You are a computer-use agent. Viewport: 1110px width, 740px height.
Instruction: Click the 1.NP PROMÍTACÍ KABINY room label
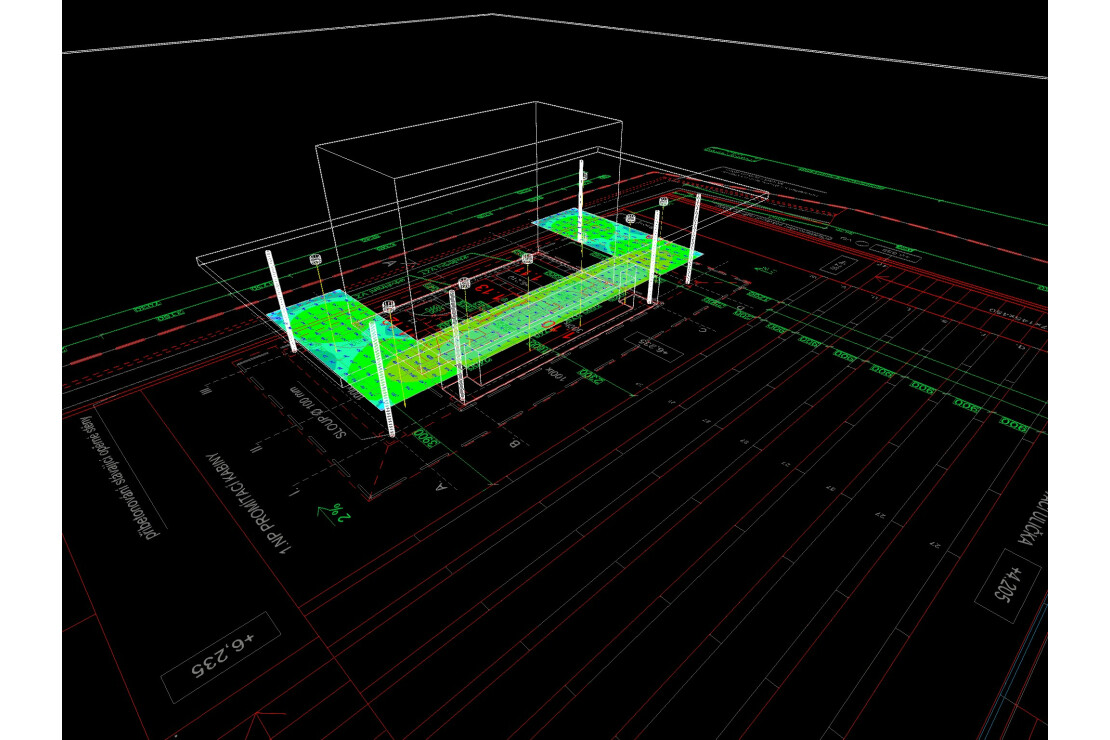[x=247, y=500]
